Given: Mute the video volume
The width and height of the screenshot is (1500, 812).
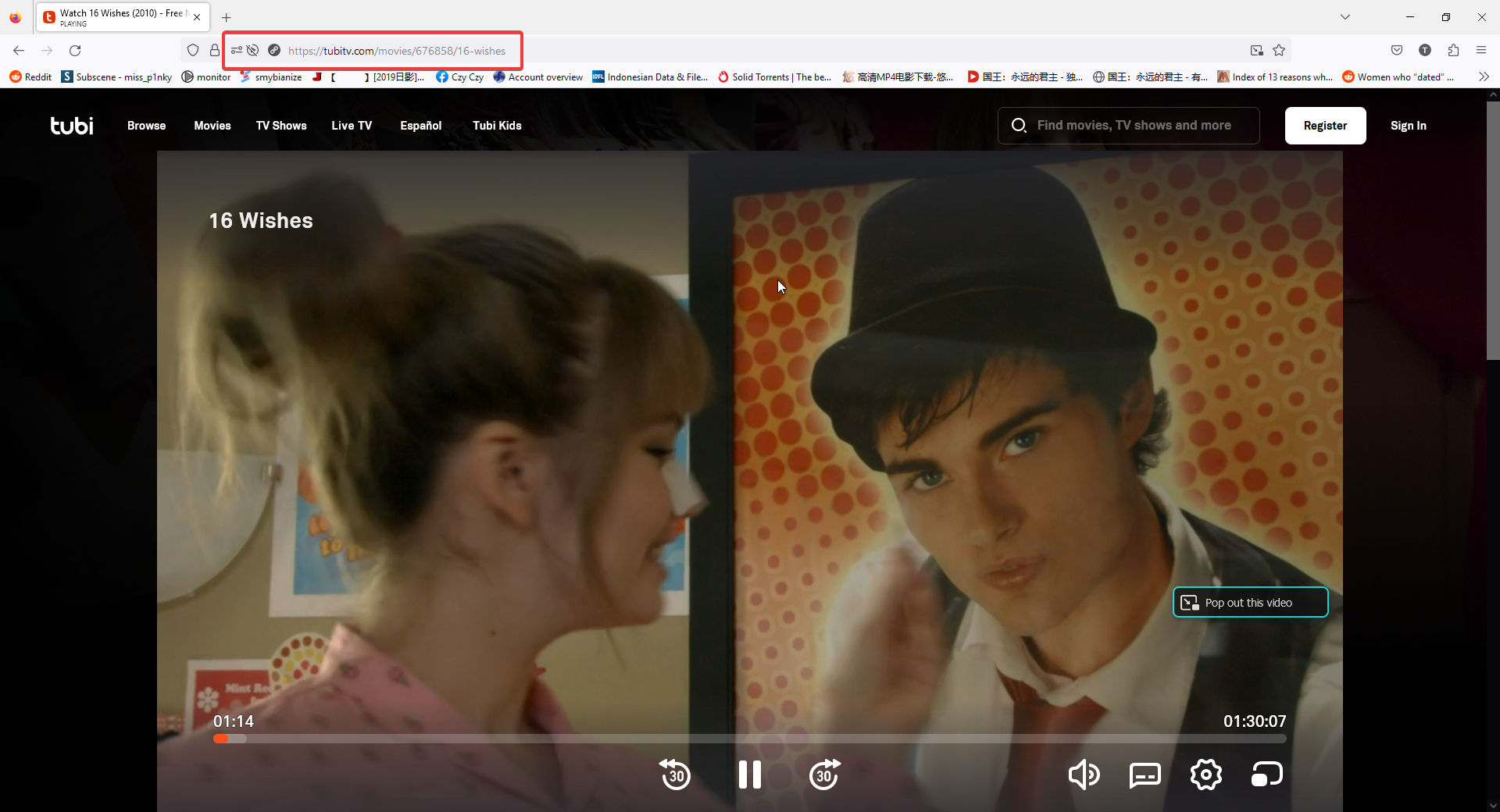Looking at the screenshot, I should click(1084, 775).
